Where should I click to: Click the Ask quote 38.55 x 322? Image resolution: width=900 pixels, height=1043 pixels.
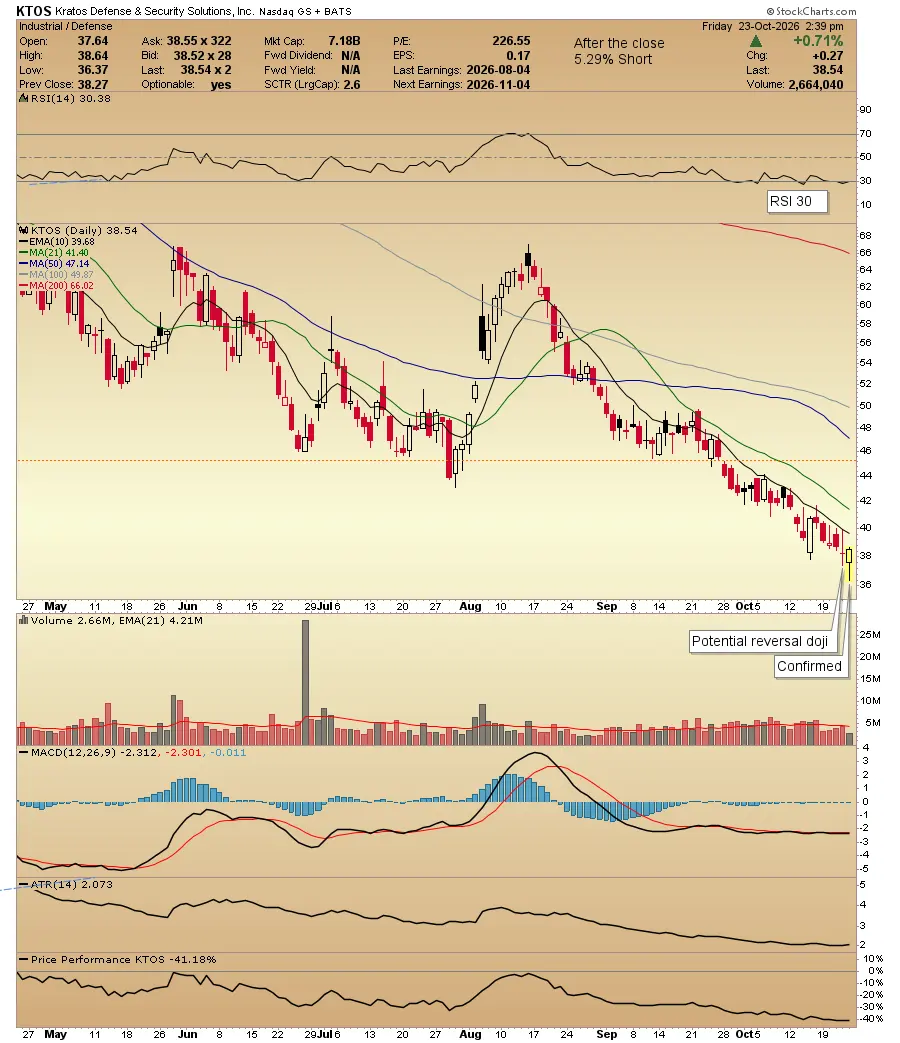point(199,41)
